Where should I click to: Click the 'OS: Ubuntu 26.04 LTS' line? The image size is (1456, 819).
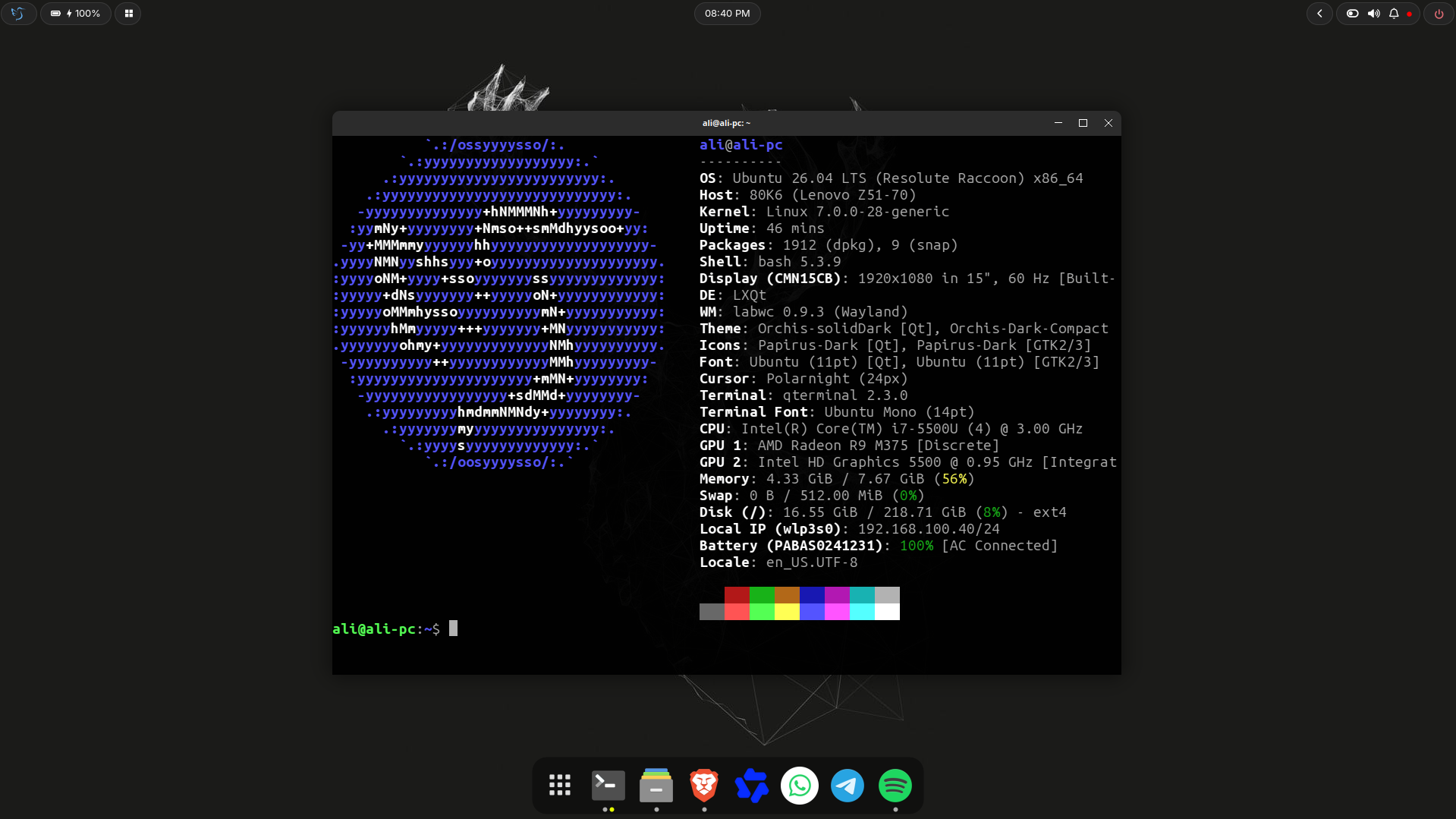(892, 178)
